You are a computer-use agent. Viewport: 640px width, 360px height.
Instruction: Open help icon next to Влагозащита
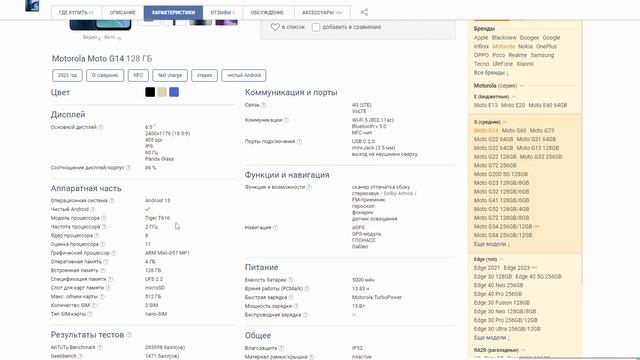(281, 348)
